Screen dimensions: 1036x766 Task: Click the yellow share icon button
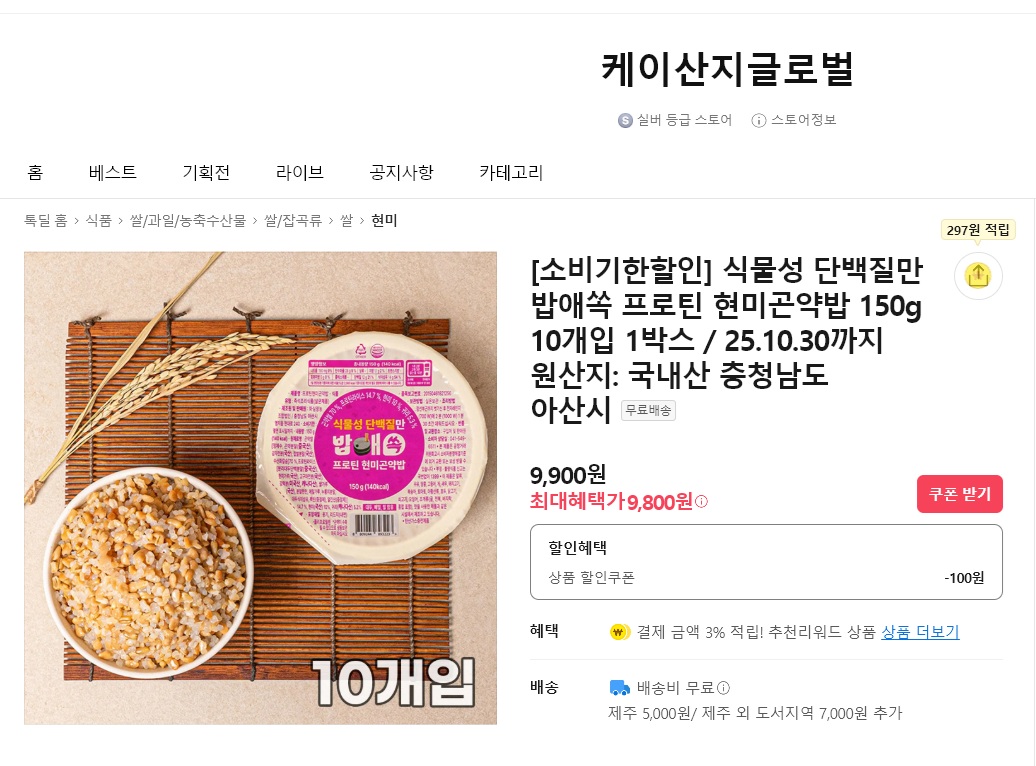pyautogui.click(x=978, y=276)
